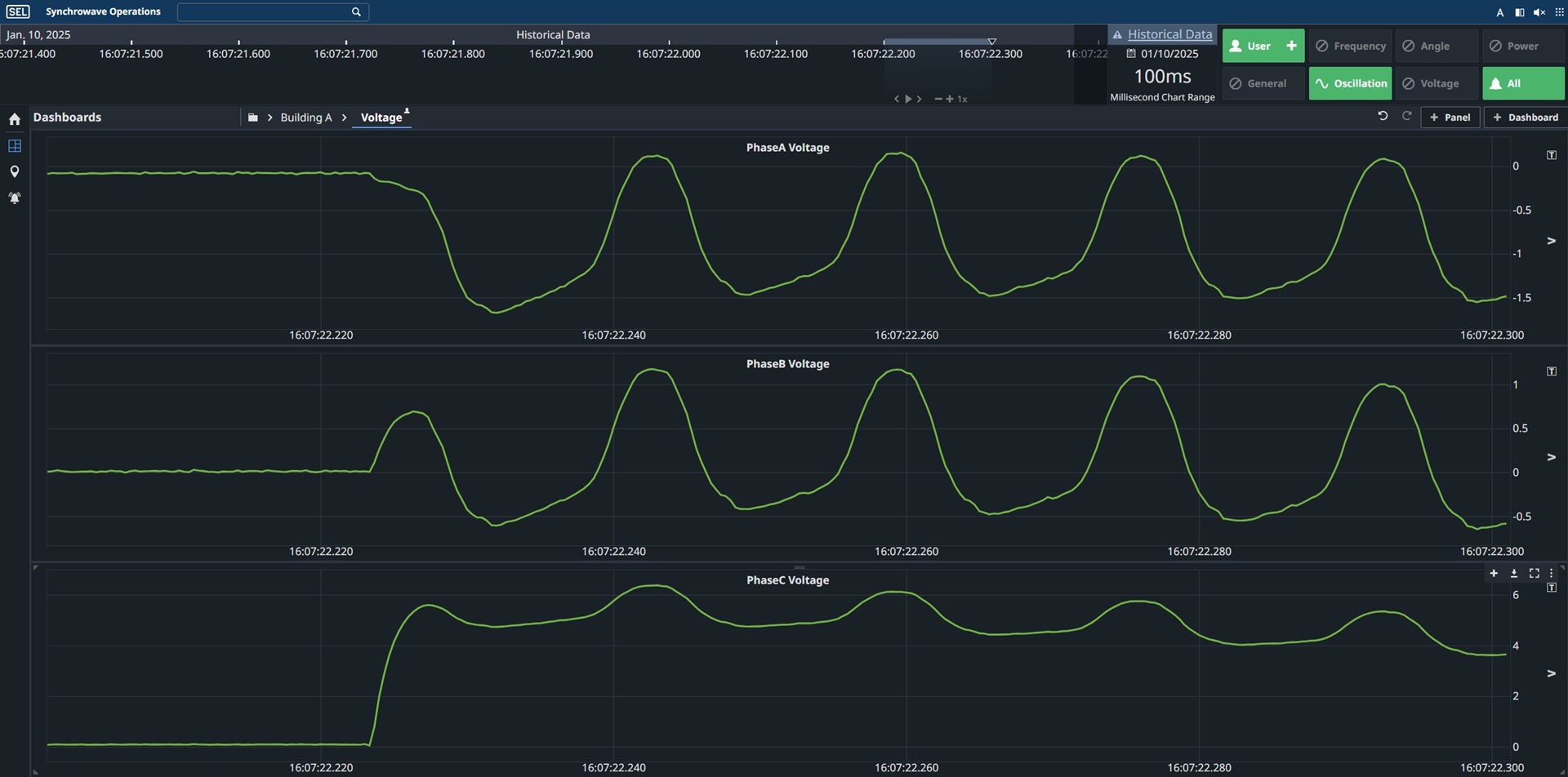The height and width of the screenshot is (777, 1568).
Task: Select the Voltage dashboard tab
Action: (x=381, y=118)
